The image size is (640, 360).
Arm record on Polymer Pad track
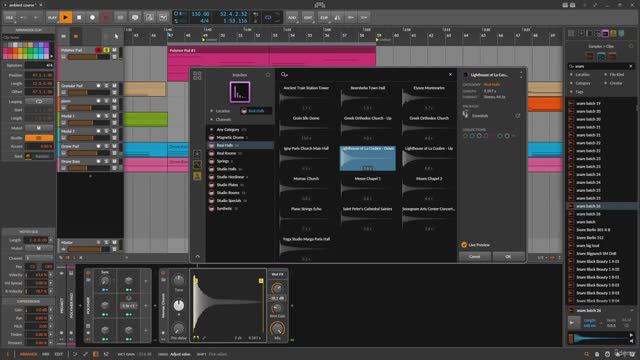(98, 50)
